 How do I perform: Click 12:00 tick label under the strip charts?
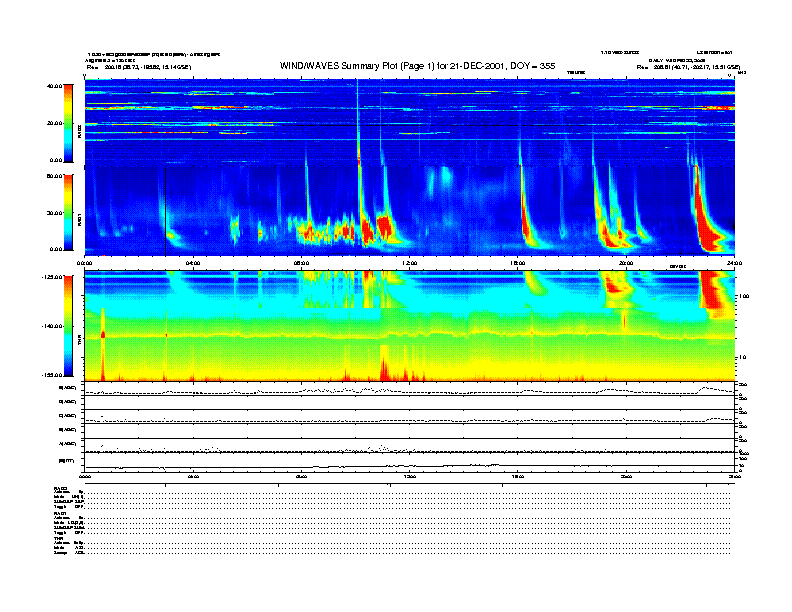410,476
